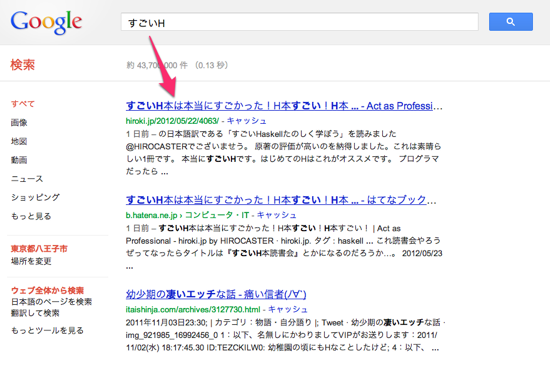Switch to 動画 search results
This screenshot has height=365, width=550.
coord(19,160)
